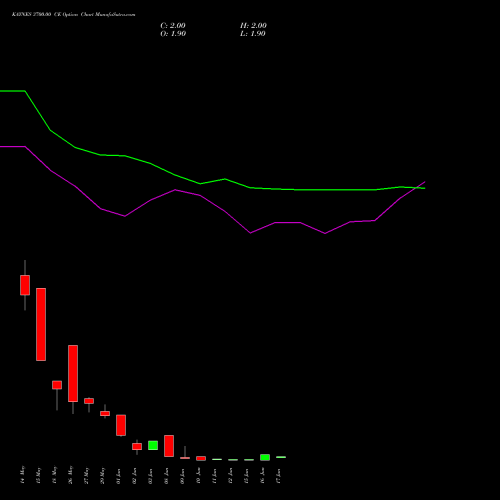
Task: Click the tall red candle above 26 May
Action: coord(73,373)
